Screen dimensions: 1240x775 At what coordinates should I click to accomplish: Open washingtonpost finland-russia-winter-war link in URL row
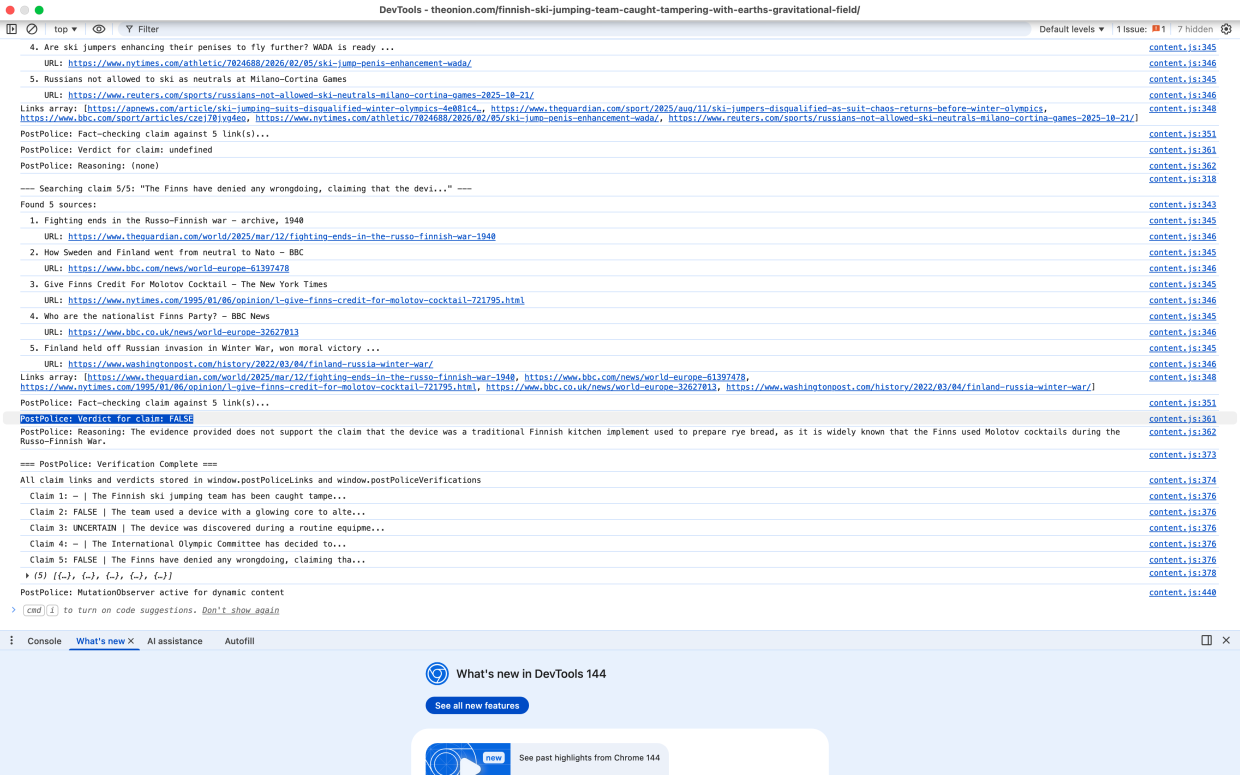point(251,365)
